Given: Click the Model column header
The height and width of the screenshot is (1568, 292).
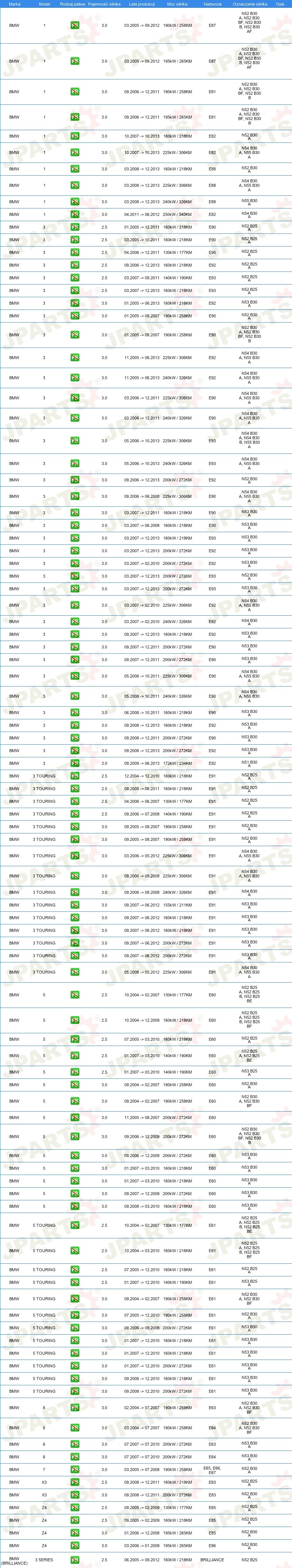Looking at the screenshot, I should click(44, 4).
